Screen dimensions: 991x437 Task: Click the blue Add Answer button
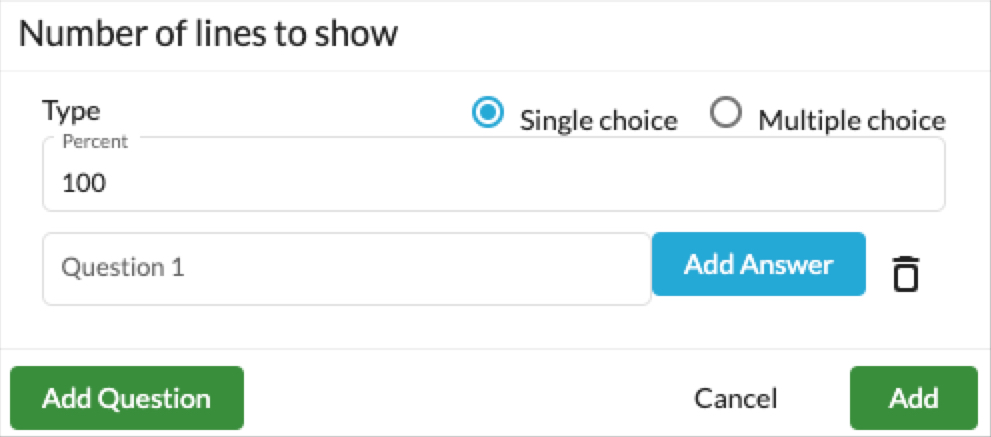[x=758, y=264]
